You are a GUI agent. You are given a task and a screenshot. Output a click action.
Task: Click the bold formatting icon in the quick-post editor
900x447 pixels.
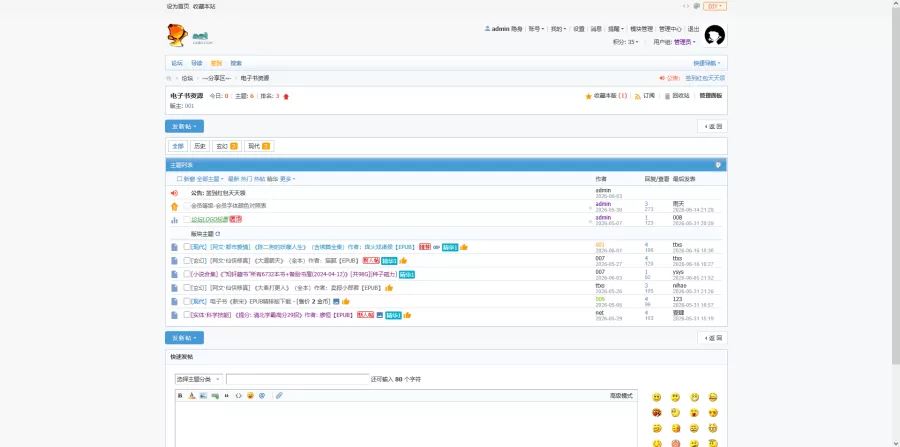pyautogui.click(x=180, y=395)
